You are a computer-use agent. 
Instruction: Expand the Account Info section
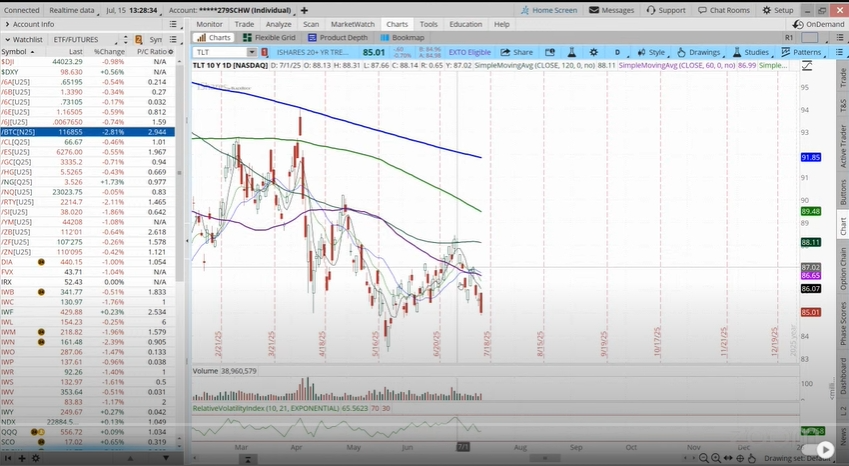point(8,24)
